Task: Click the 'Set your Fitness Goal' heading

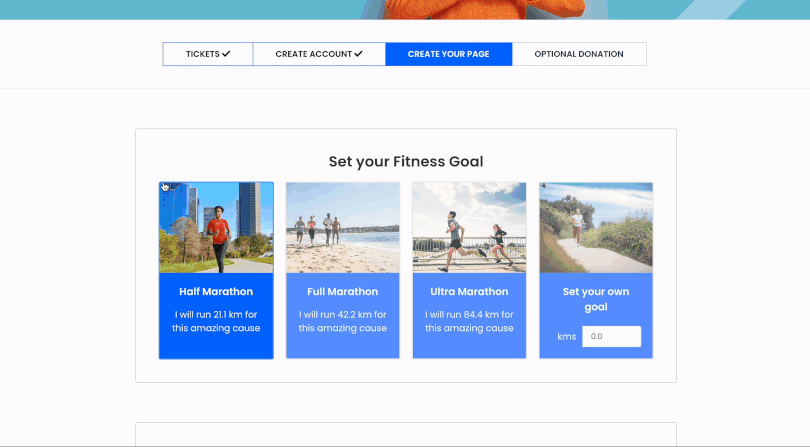Action: tap(406, 162)
